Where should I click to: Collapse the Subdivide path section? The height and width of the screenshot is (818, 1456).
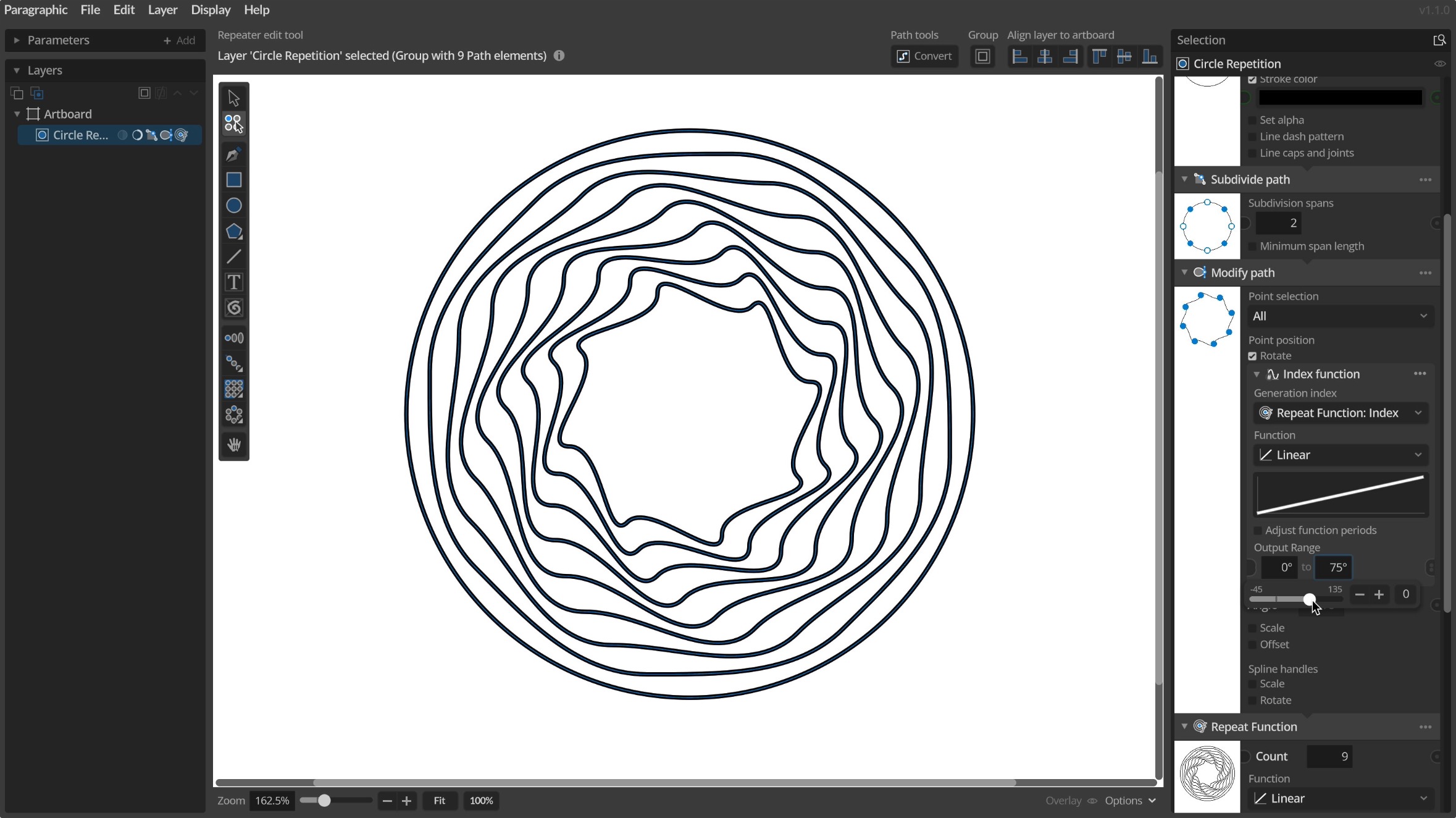coord(1184,179)
